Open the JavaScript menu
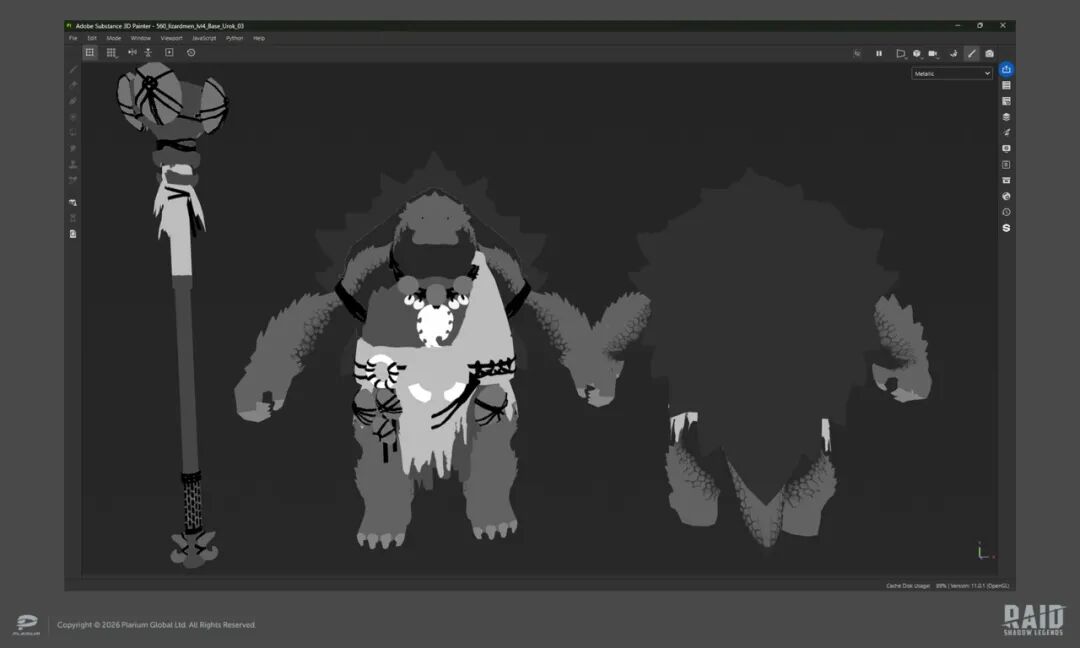 [204, 39]
